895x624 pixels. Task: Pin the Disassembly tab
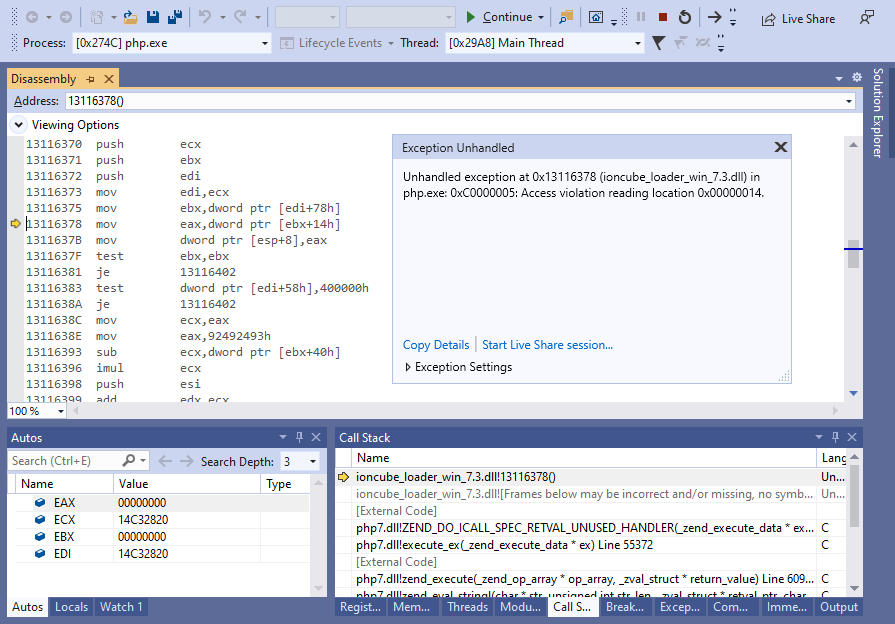point(90,79)
